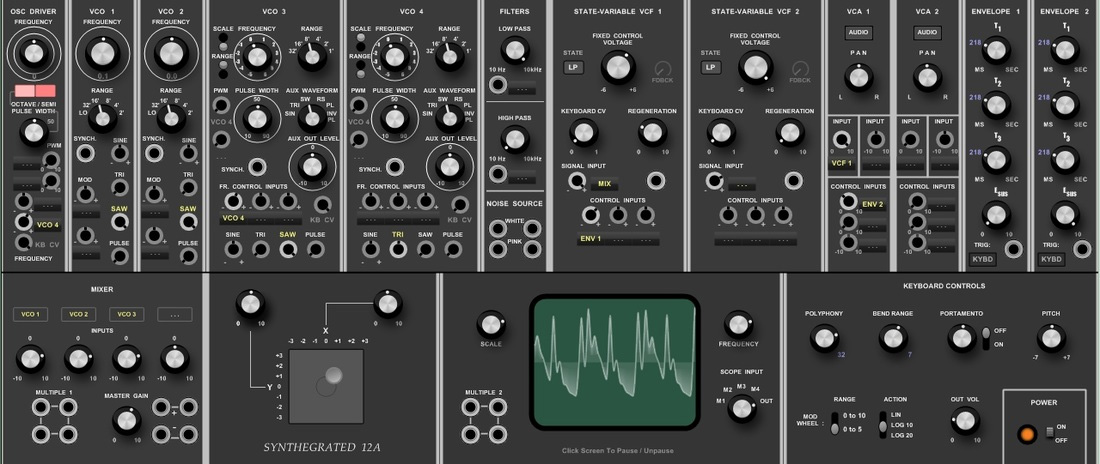Toggle the Portamento OFF/ON switch

986,338
